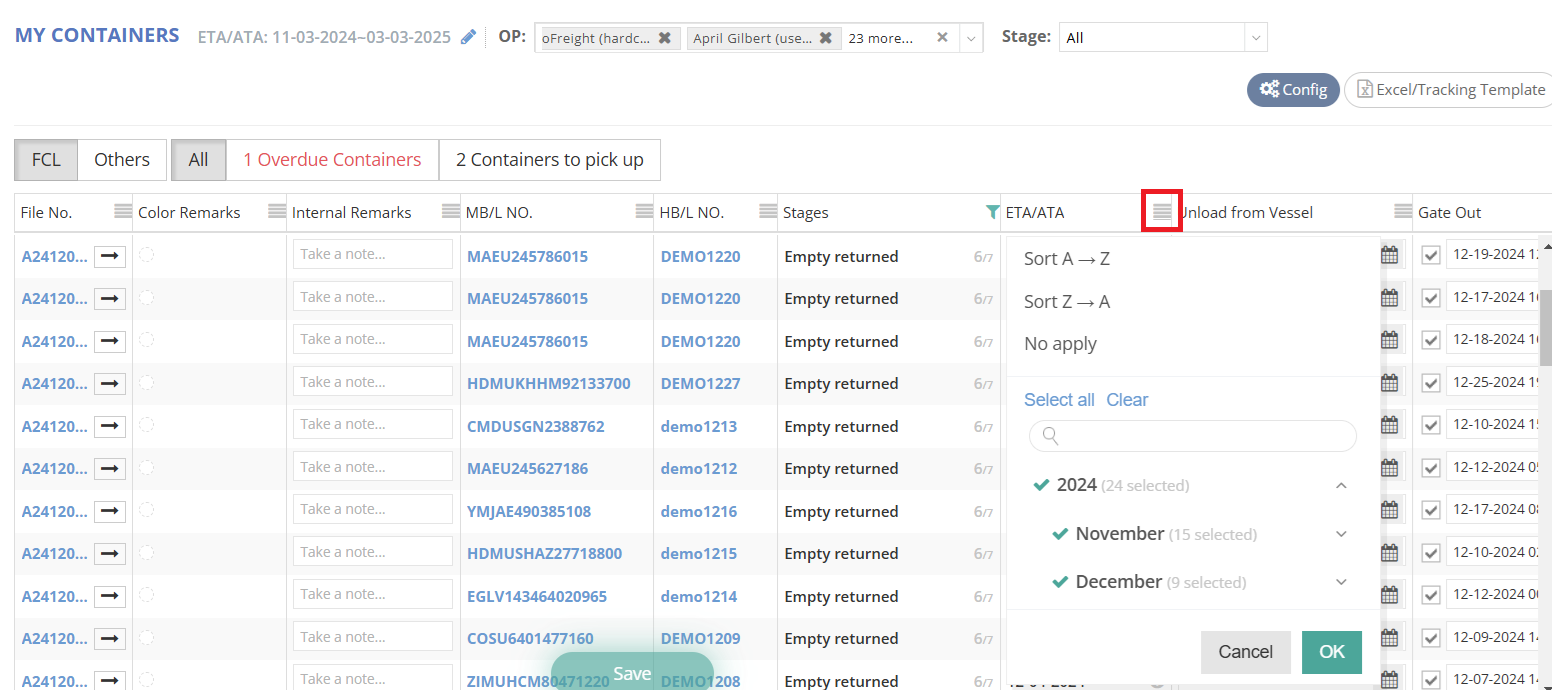Open the Stage dropdown set to All
Image resolution: width=1552 pixels, height=690 pixels.
point(1162,37)
